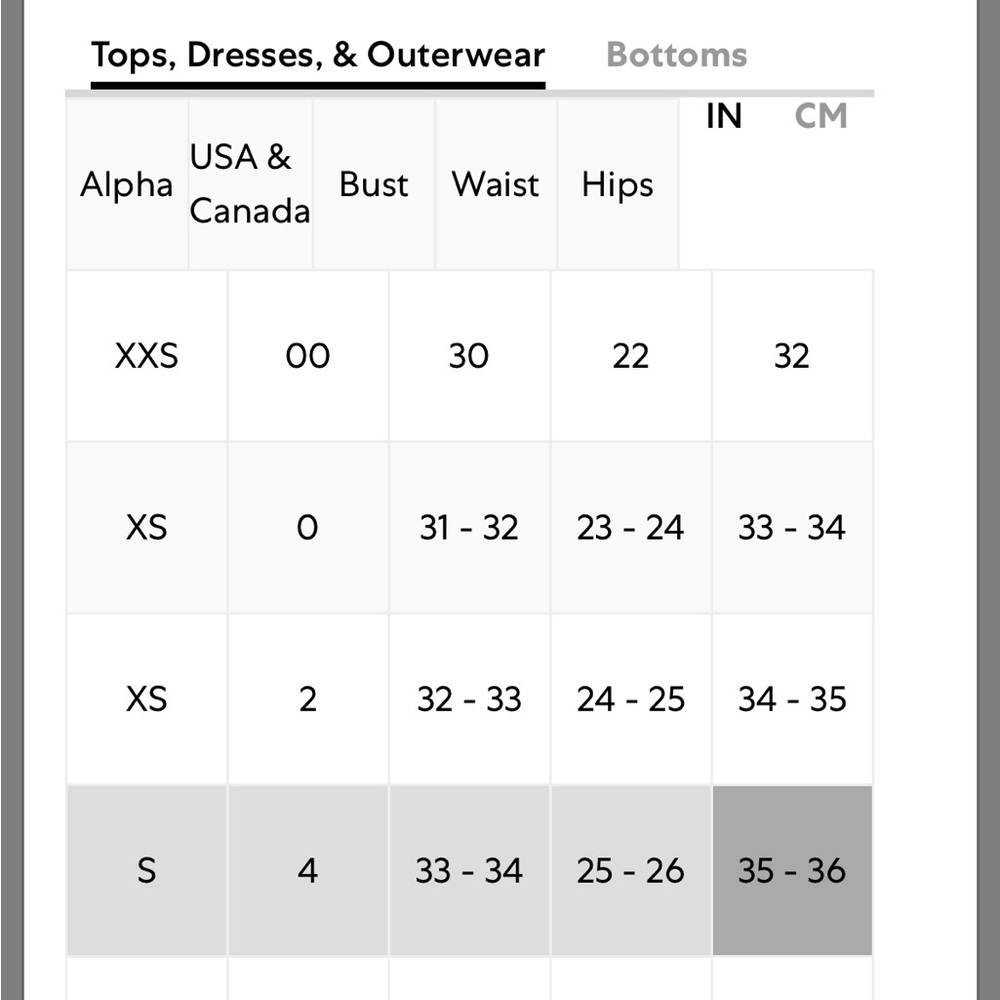This screenshot has width=1000, height=1000.
Task: Click the Alpha column header
Action: [x=127, y=184]
